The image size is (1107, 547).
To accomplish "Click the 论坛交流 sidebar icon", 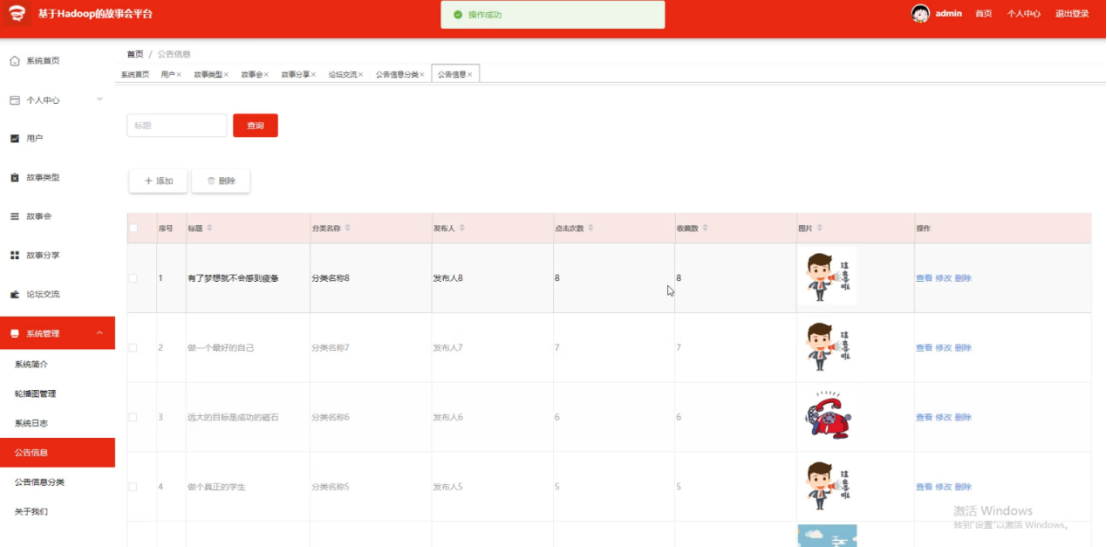I will (15, 294).
